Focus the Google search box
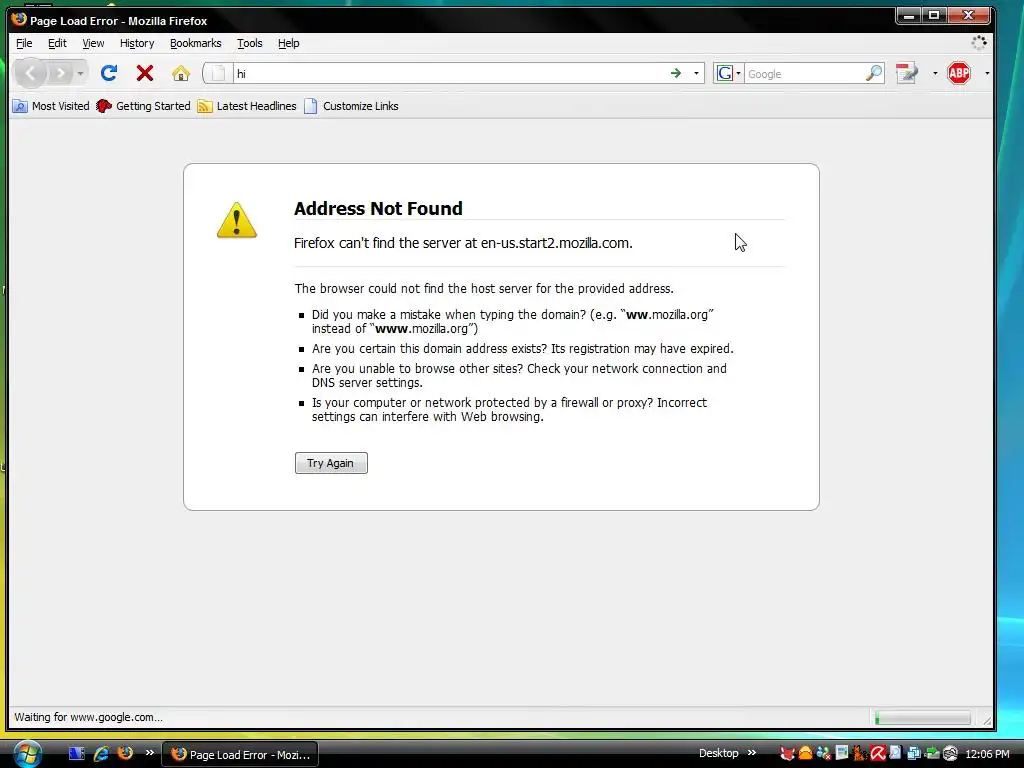The image size is (1024, 768). [805, 74]
